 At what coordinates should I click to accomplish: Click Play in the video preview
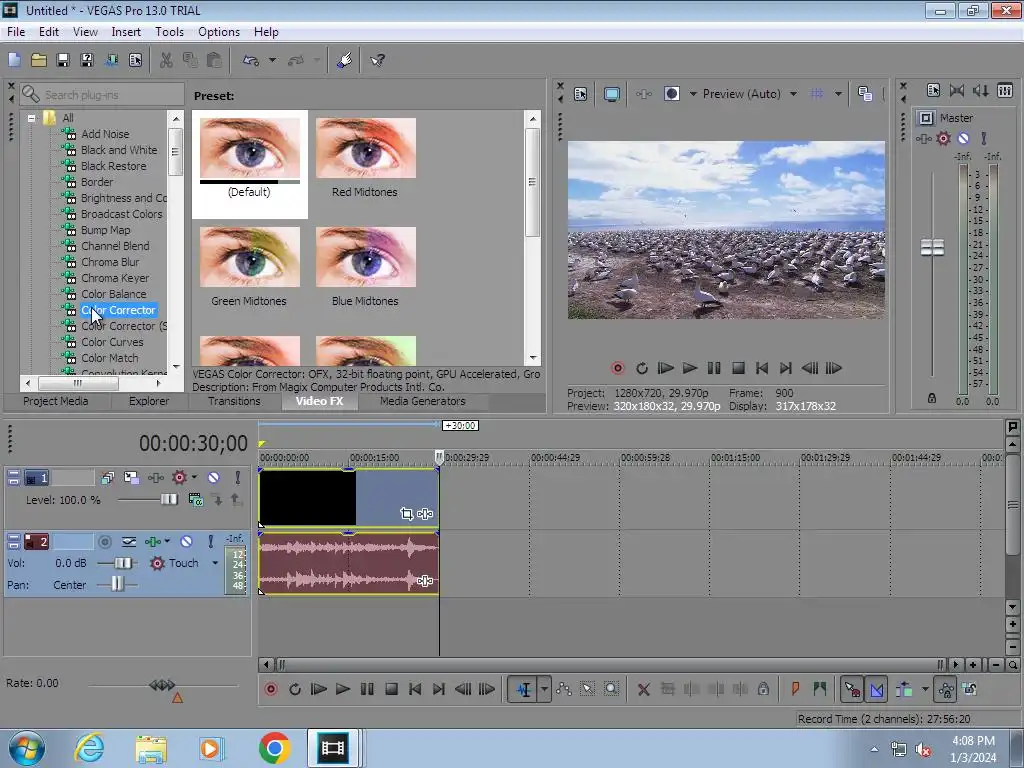coord(689,368)
